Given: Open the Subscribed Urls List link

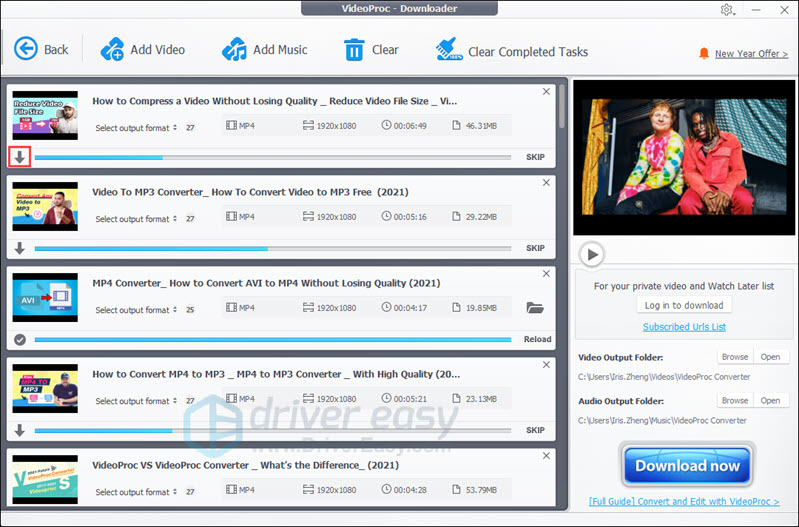Looking at the screenshot, I should pyautogui.click(x=684, y=327).
